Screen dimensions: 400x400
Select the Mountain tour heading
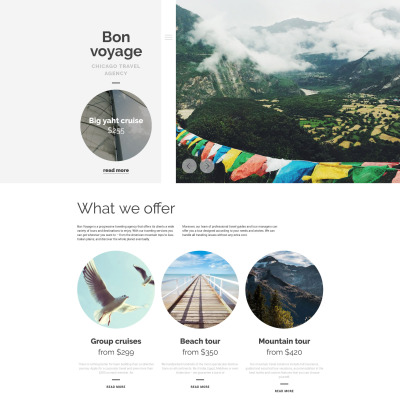tap(284, 341)
